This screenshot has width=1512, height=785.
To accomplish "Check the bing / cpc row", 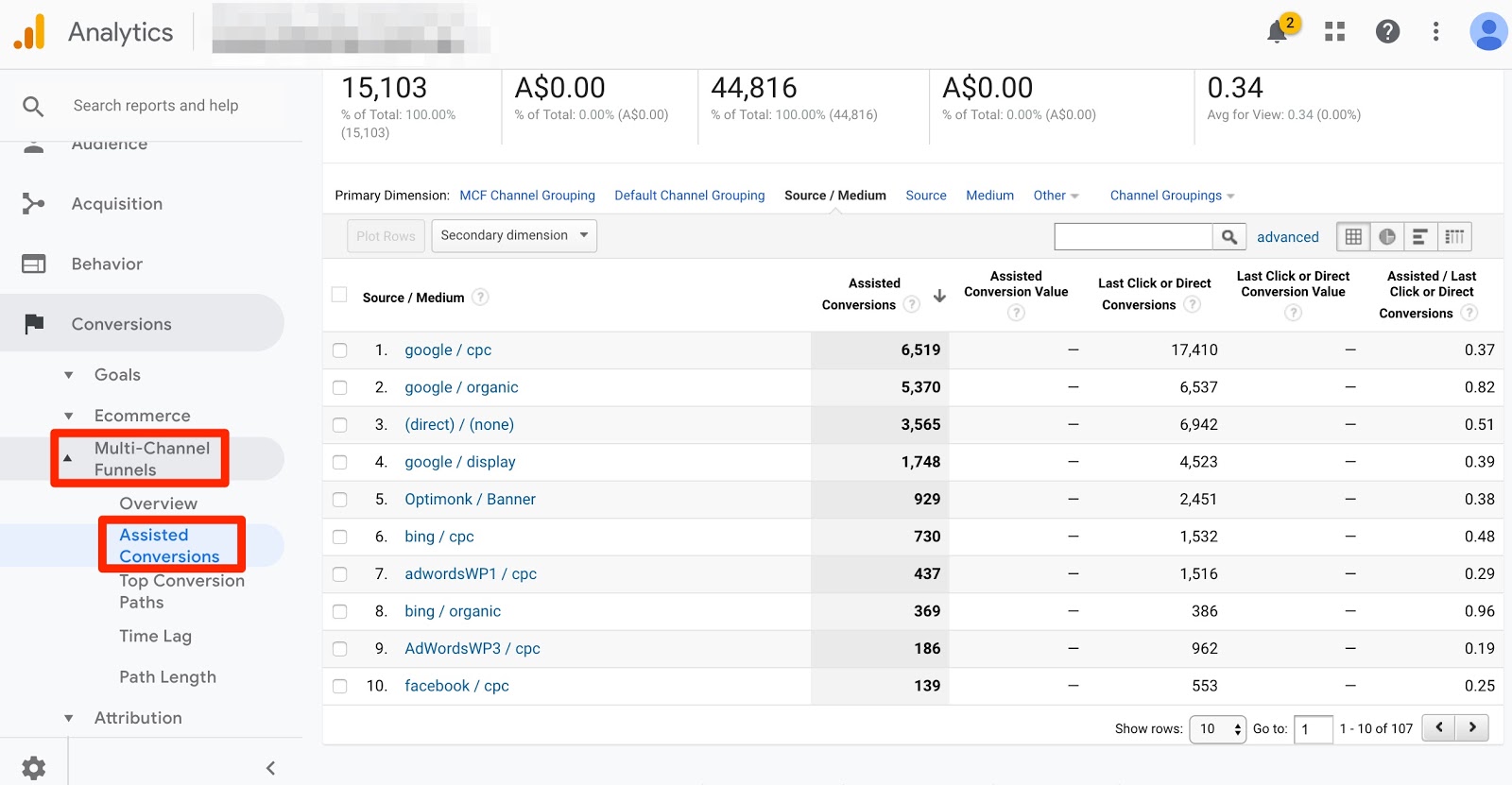I will click(x=339, y=537).
